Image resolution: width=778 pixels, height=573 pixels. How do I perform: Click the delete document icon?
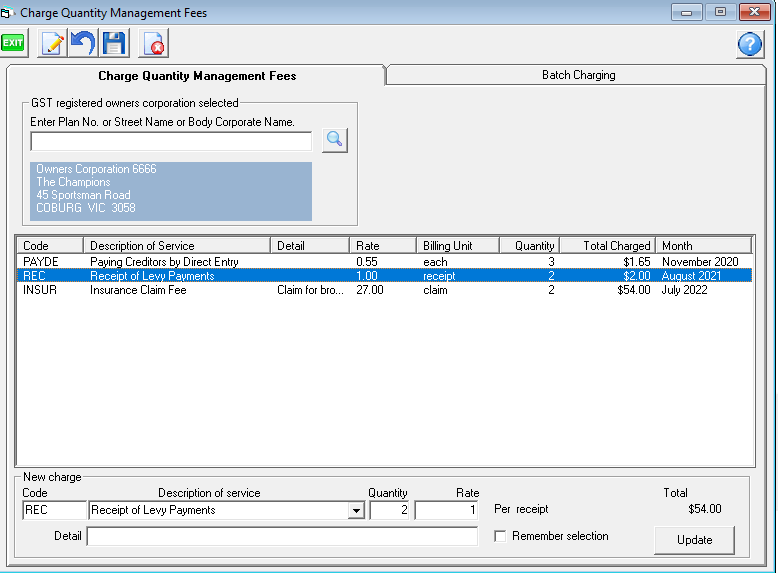point(154,43)
